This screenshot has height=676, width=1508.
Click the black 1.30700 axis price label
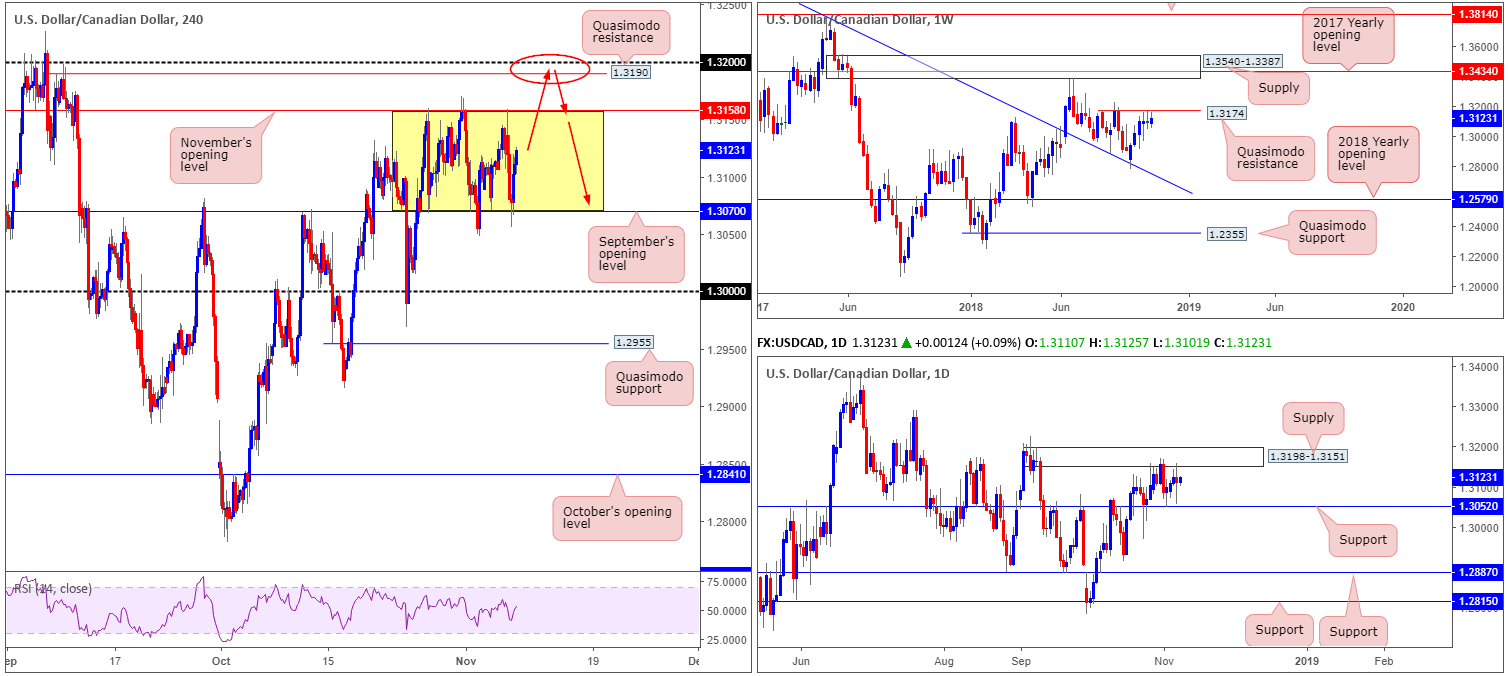[x=725, y=211]
